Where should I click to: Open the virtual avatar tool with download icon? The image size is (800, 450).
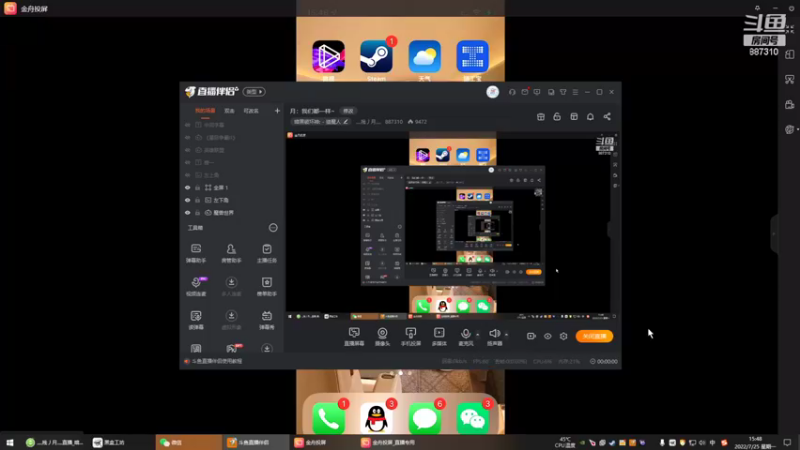[231, 320]
